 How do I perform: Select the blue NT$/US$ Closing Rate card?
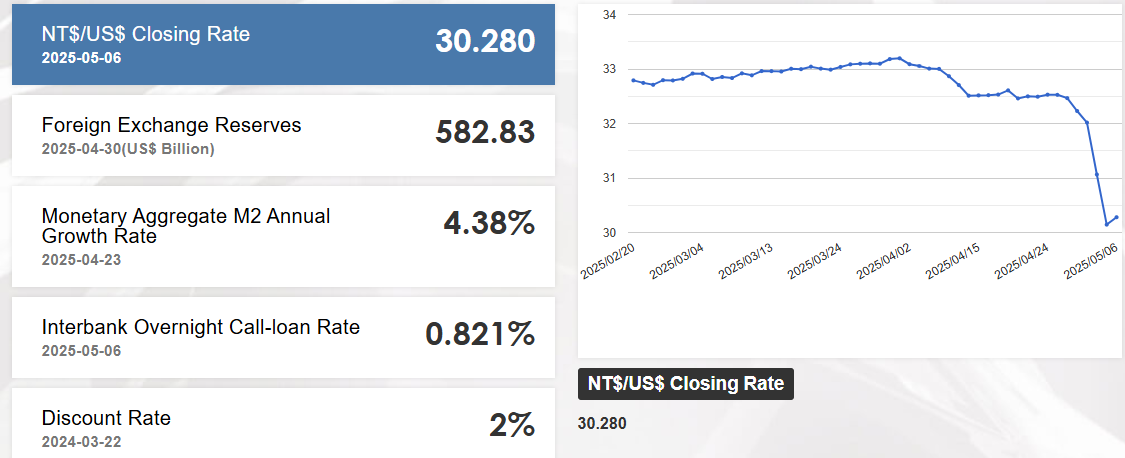283,44
